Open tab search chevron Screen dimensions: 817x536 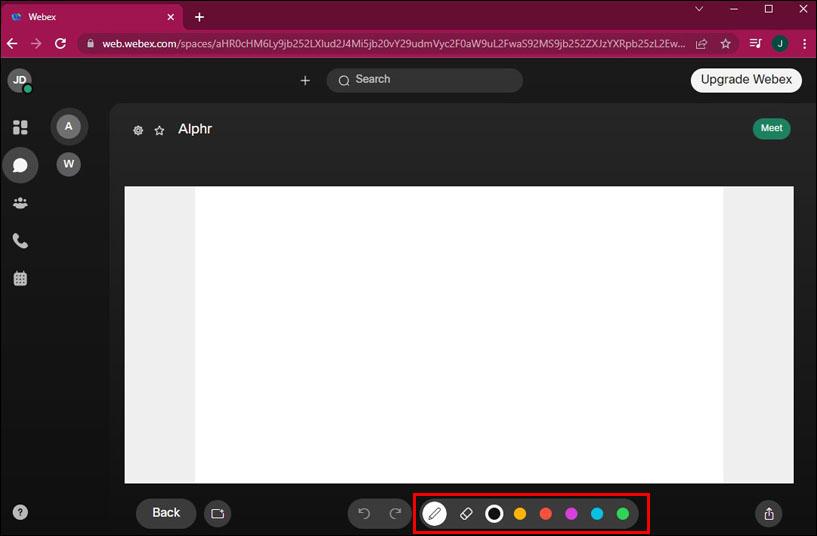pyautogui.click(x=699, y=9)
